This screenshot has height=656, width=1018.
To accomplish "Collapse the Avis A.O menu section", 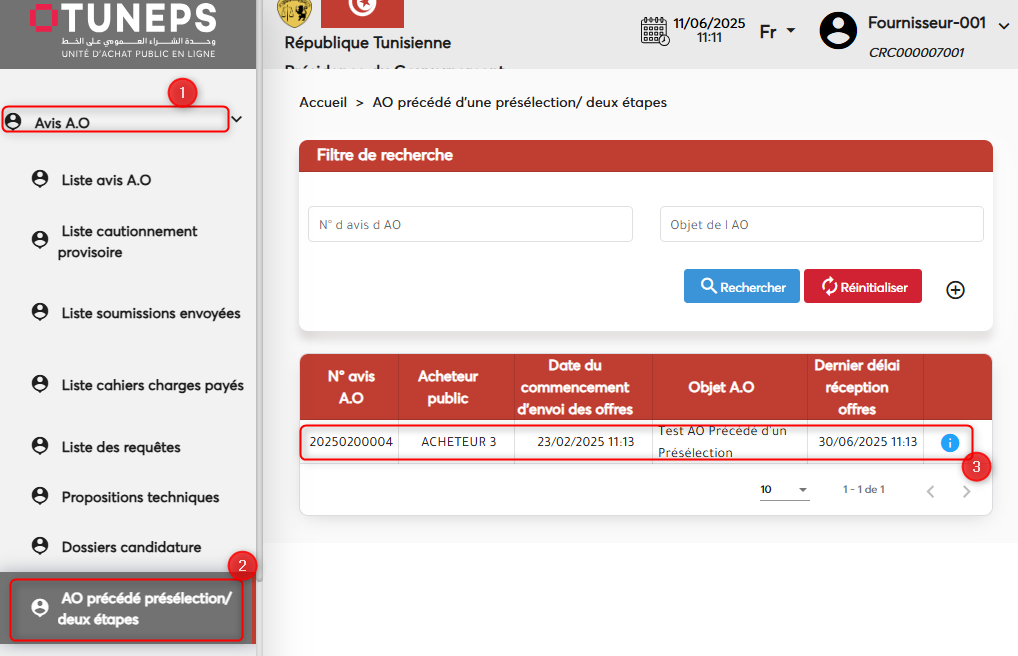I will [237, 120].
